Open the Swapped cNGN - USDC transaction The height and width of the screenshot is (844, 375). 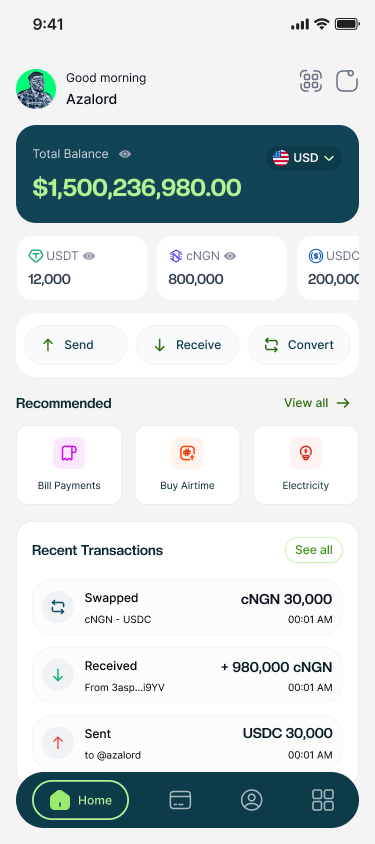pyautogui.click(x=187, y=607)
